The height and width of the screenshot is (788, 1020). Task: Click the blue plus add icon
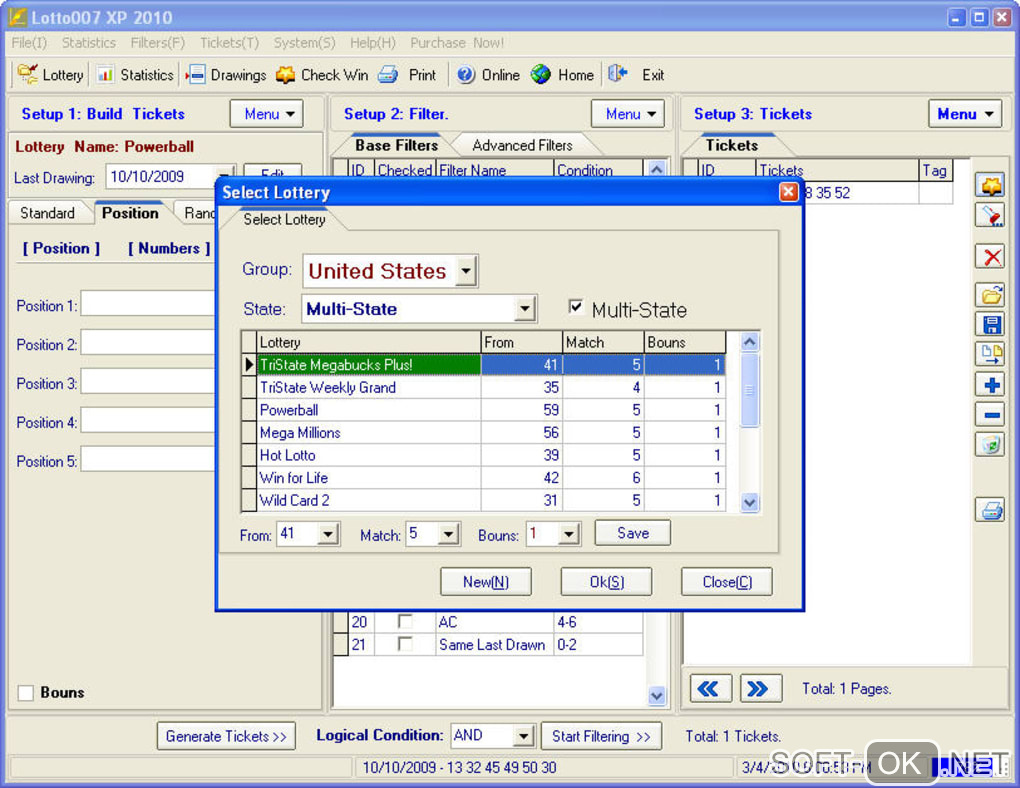pyautogui.click(x=990, y=385)
